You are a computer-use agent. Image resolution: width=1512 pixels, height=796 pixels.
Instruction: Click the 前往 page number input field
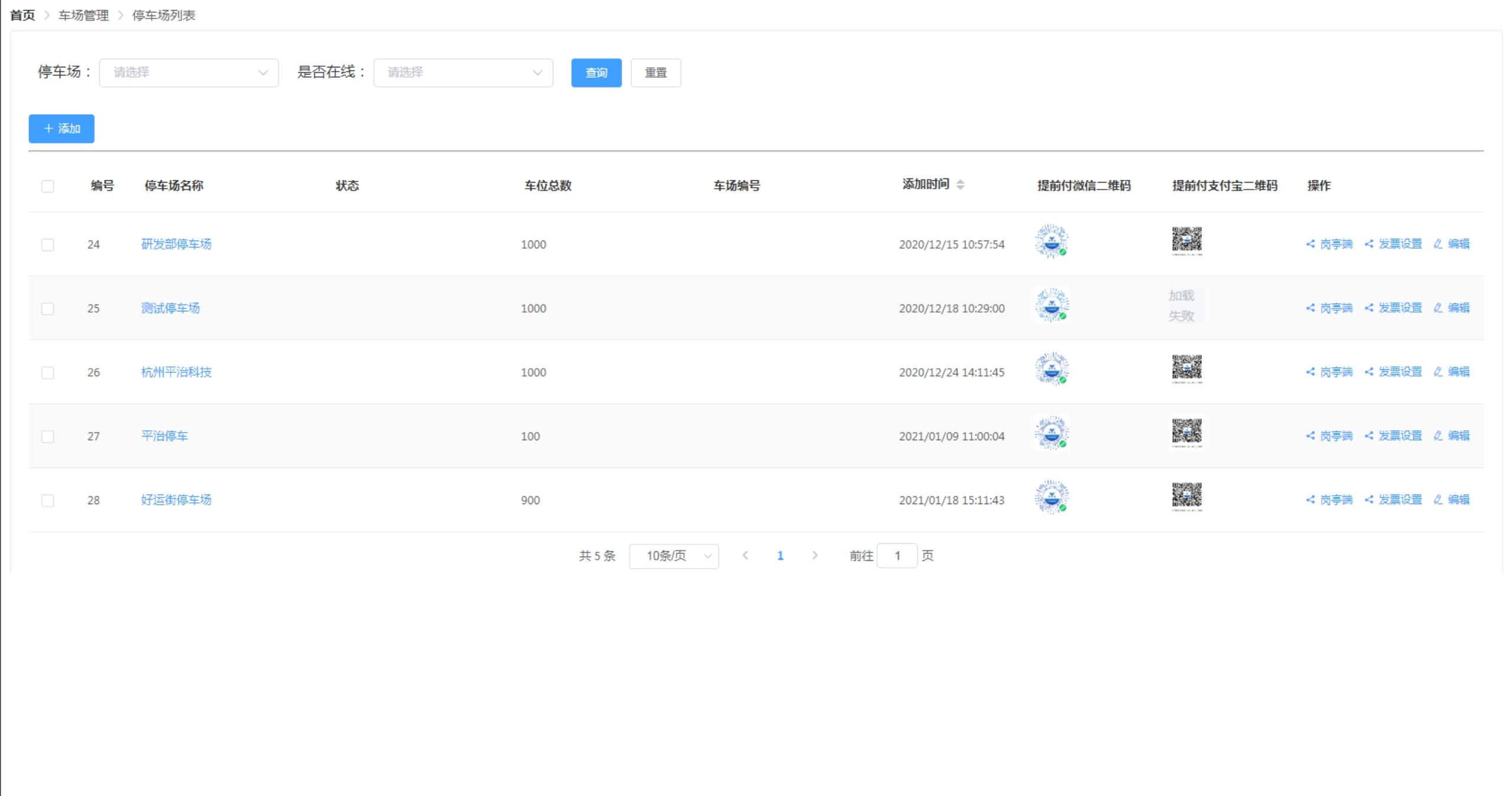(897, 555)
